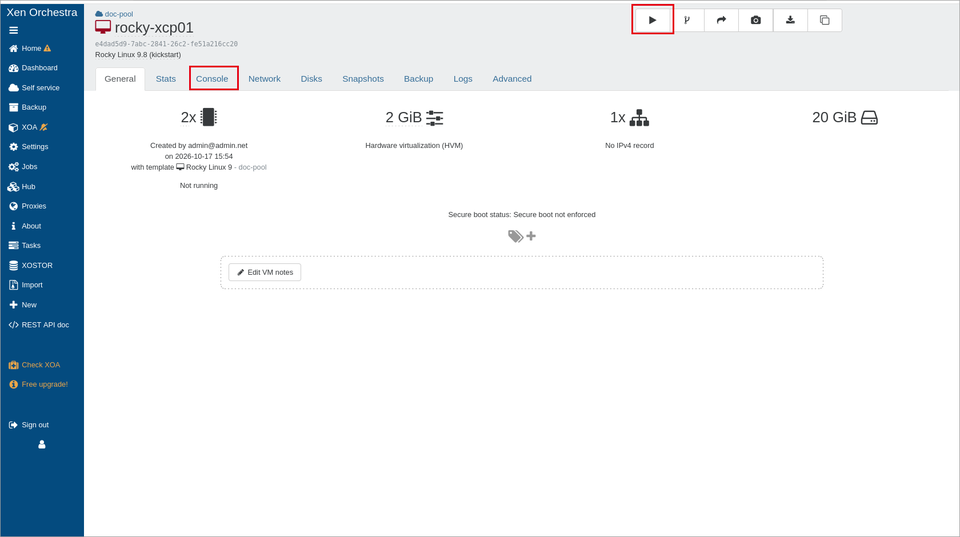Click the VM name rocky-xcp01
960x537 pixels.
(x=154, y=28)
